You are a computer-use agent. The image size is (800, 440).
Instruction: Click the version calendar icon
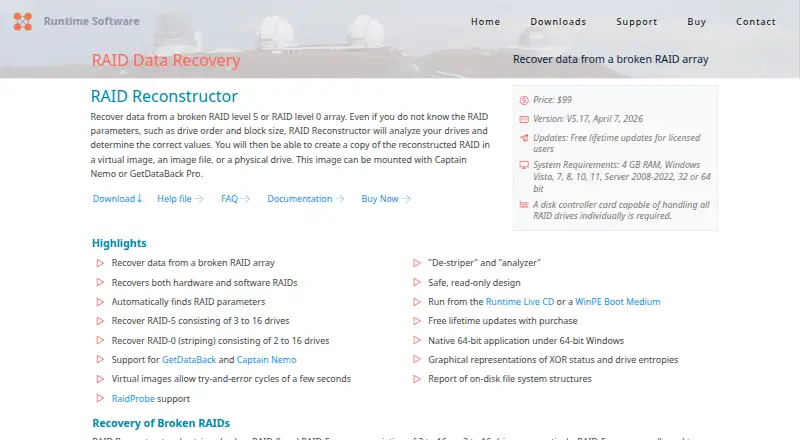pyautogui.click(x=524, y=119)
